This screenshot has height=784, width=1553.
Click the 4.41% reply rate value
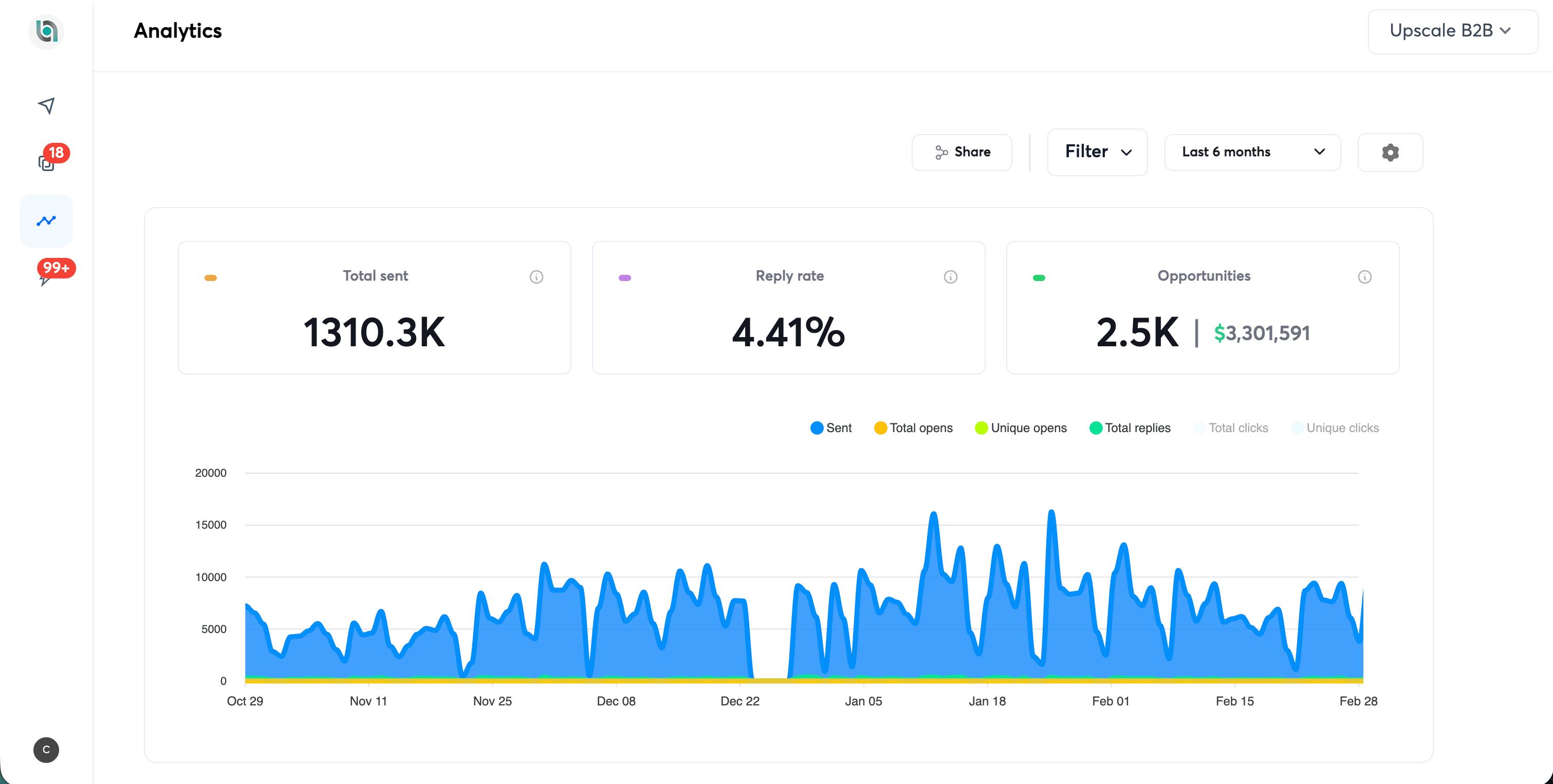coord(788,332)
